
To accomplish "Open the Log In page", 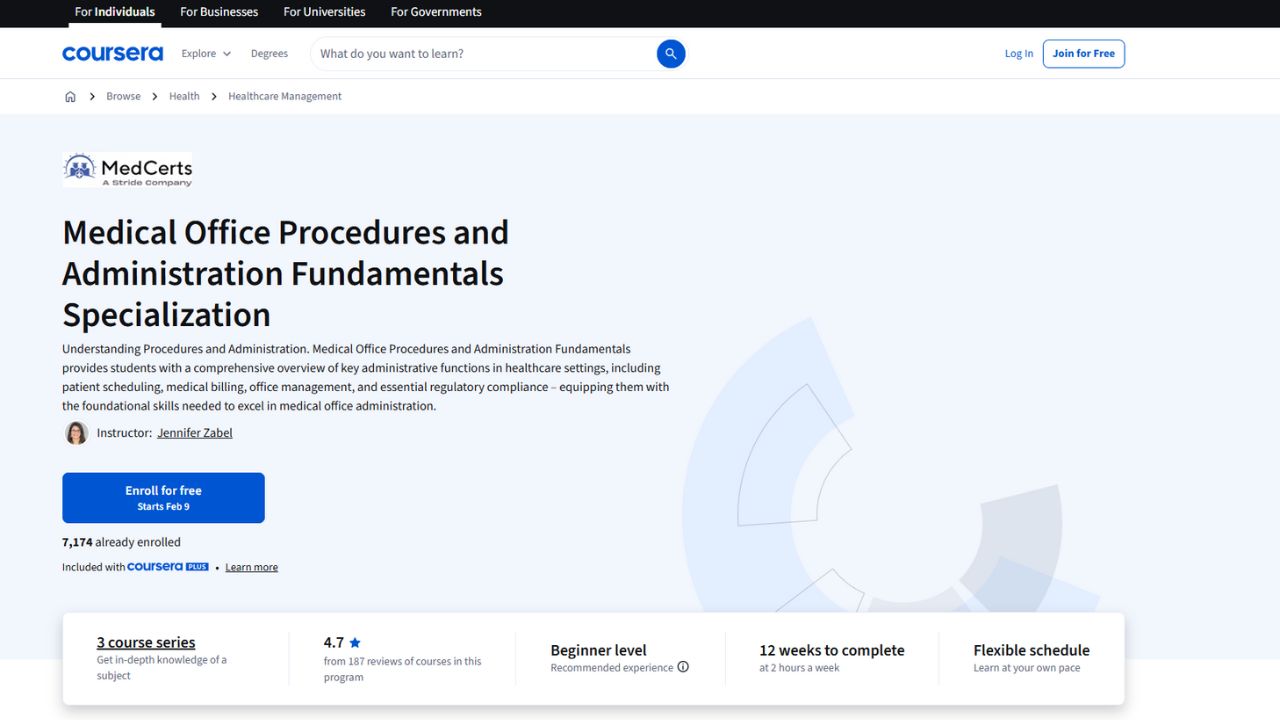I will click(1018, 53).
